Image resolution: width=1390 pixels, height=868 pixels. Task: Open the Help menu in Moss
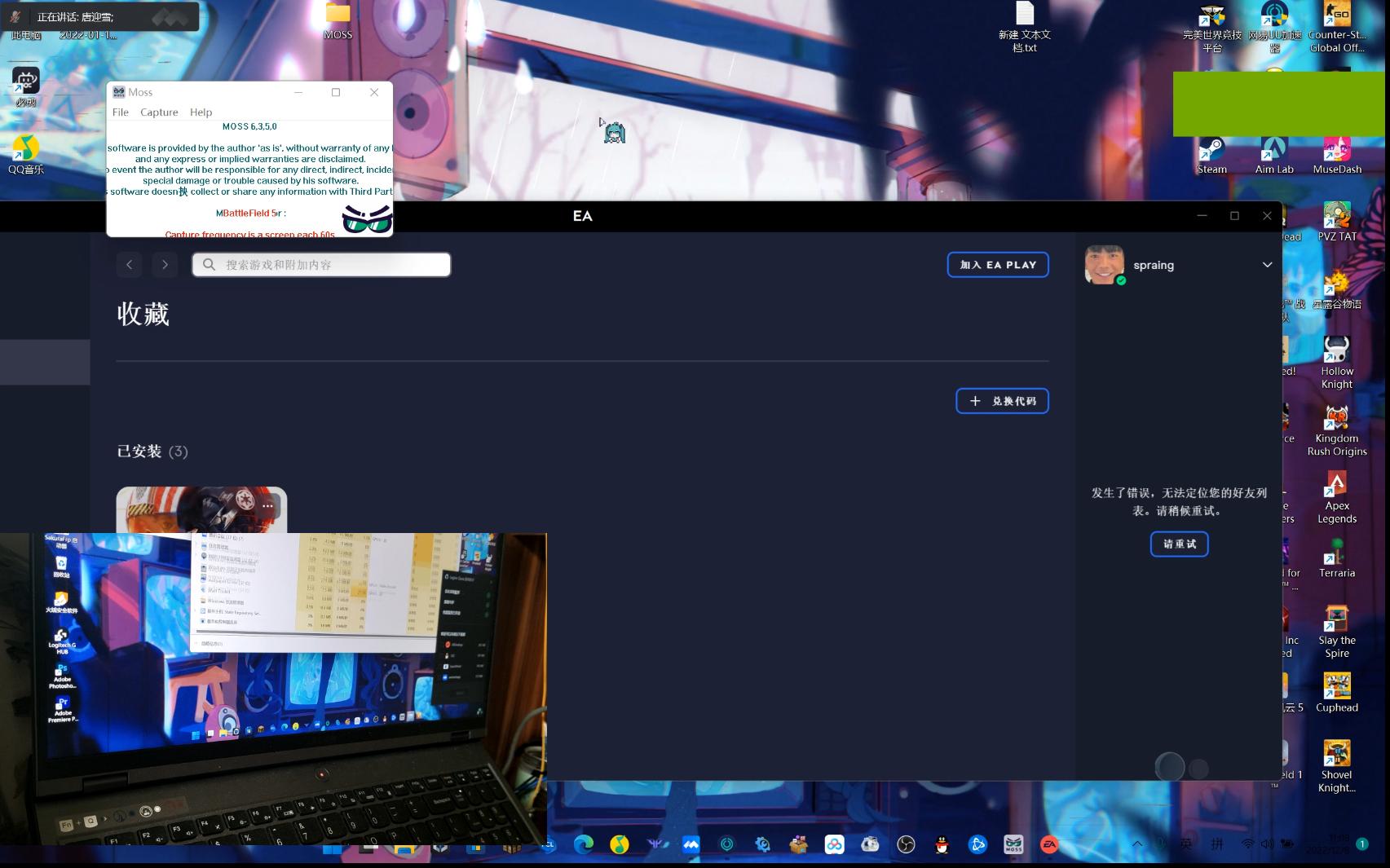[201, 112]
